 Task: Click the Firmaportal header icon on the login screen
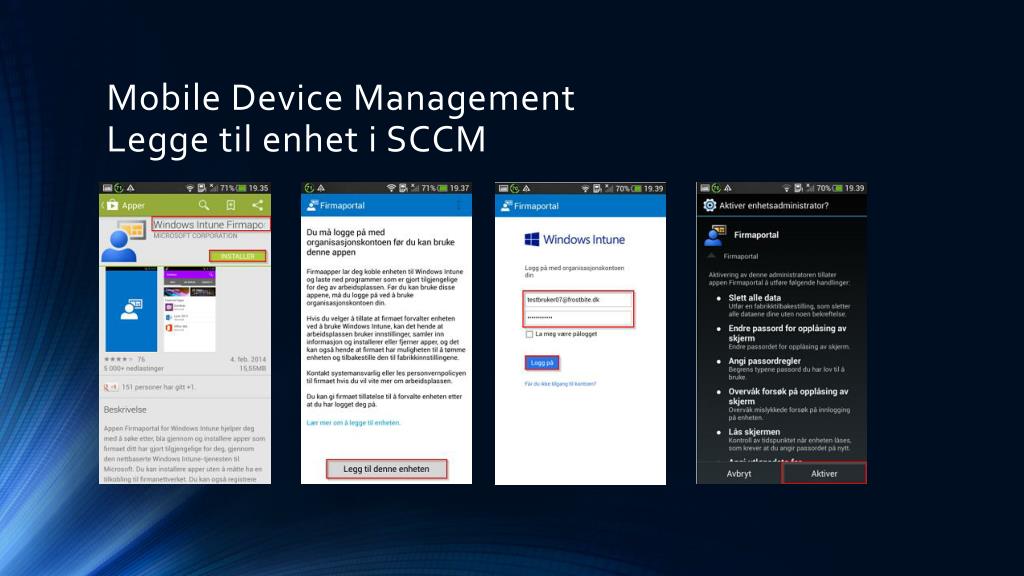pyautogui.click(x=506, y=206)
